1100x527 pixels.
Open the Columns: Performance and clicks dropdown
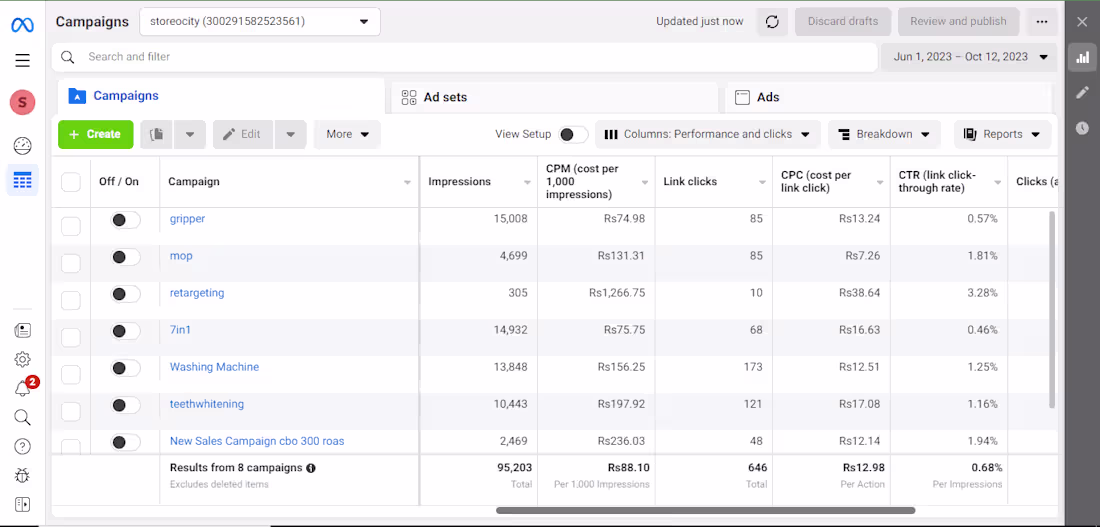coord(708,134)
